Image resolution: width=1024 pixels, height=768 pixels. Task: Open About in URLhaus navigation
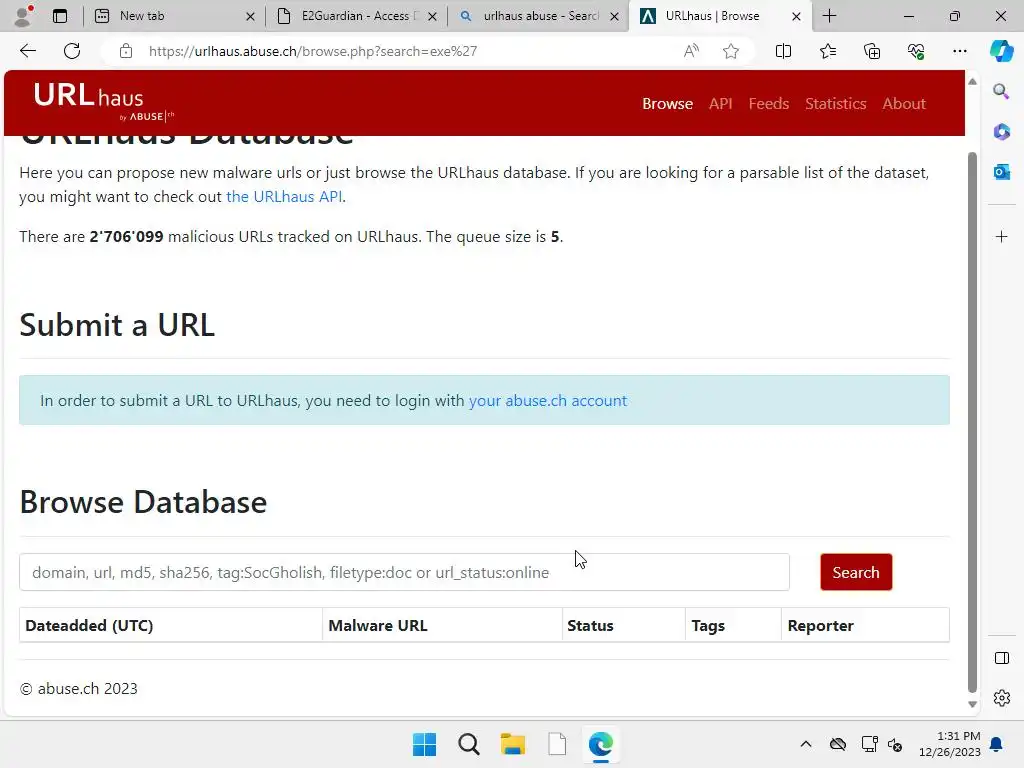coord(904,103)
